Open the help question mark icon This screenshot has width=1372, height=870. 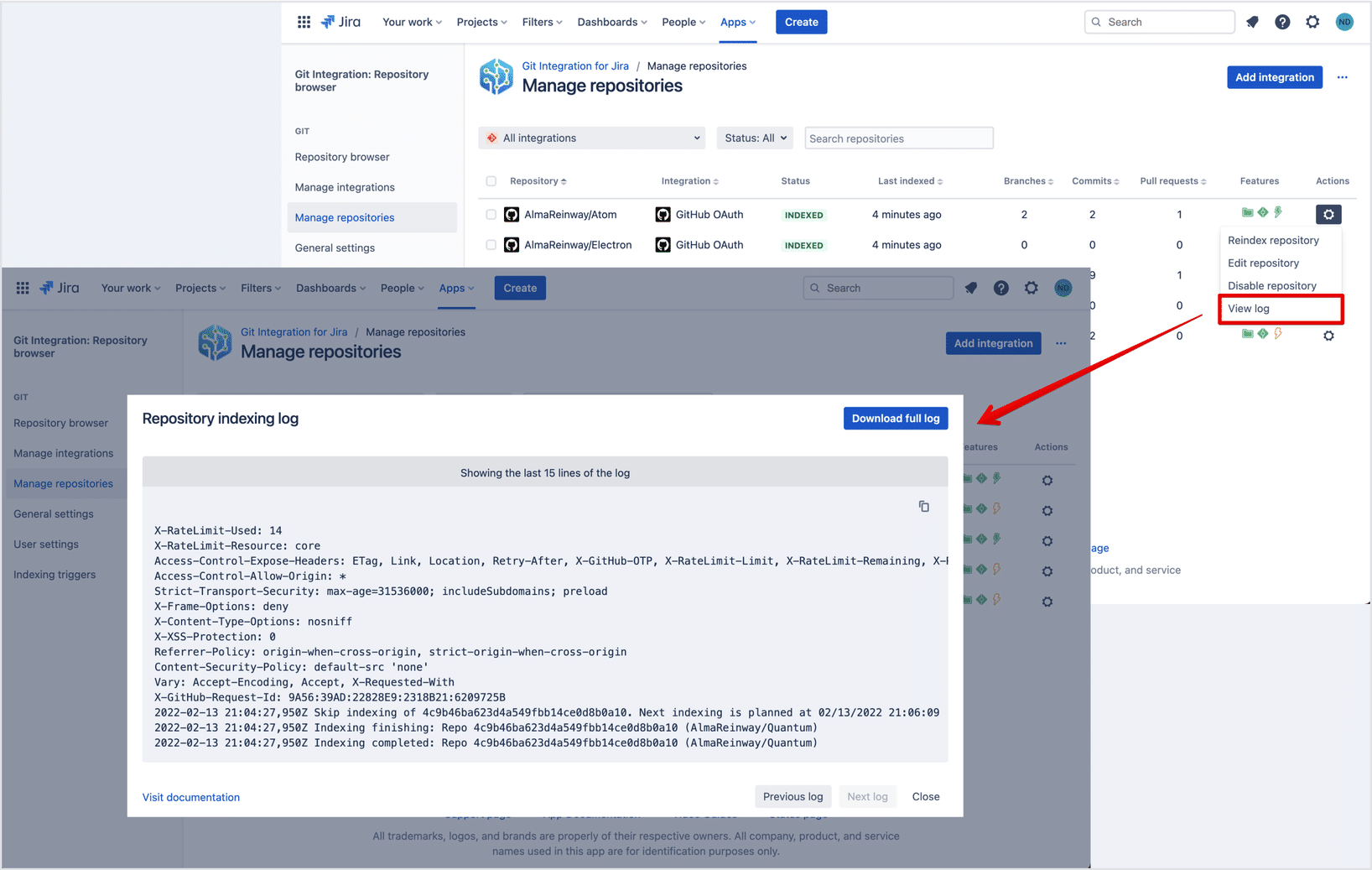(1282, 22)
